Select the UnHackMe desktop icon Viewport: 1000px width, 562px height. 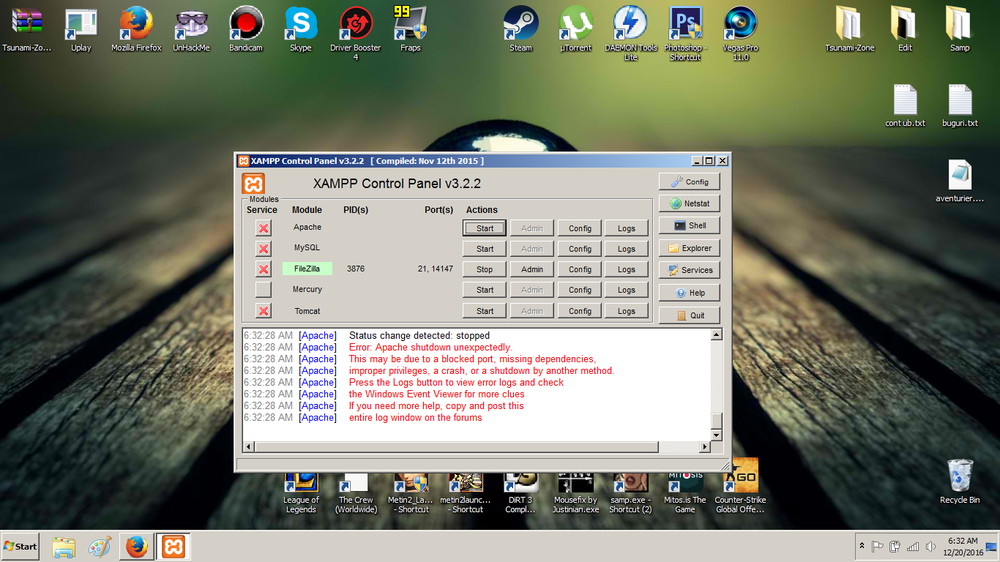coord(191,29)
